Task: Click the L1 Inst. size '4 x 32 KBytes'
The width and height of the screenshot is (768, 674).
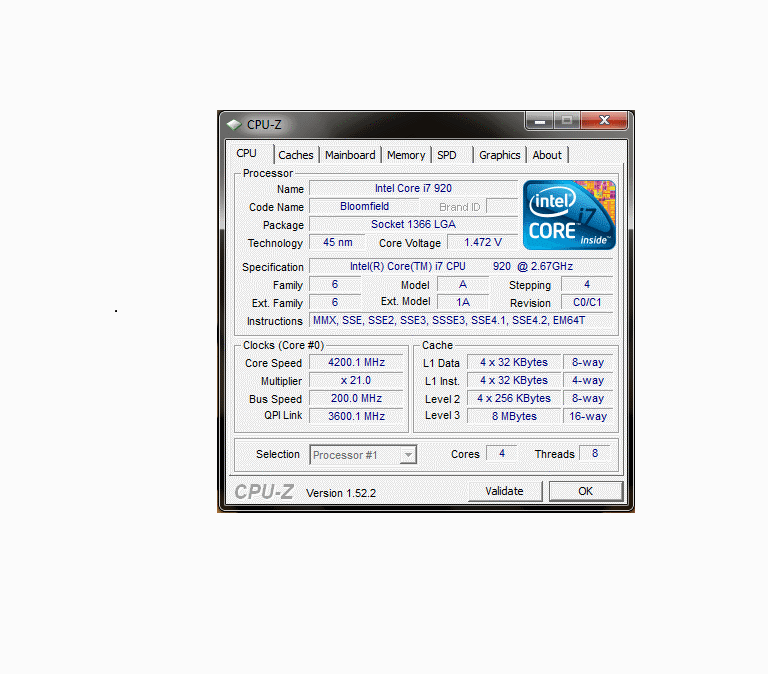Action: coord(514,381)
